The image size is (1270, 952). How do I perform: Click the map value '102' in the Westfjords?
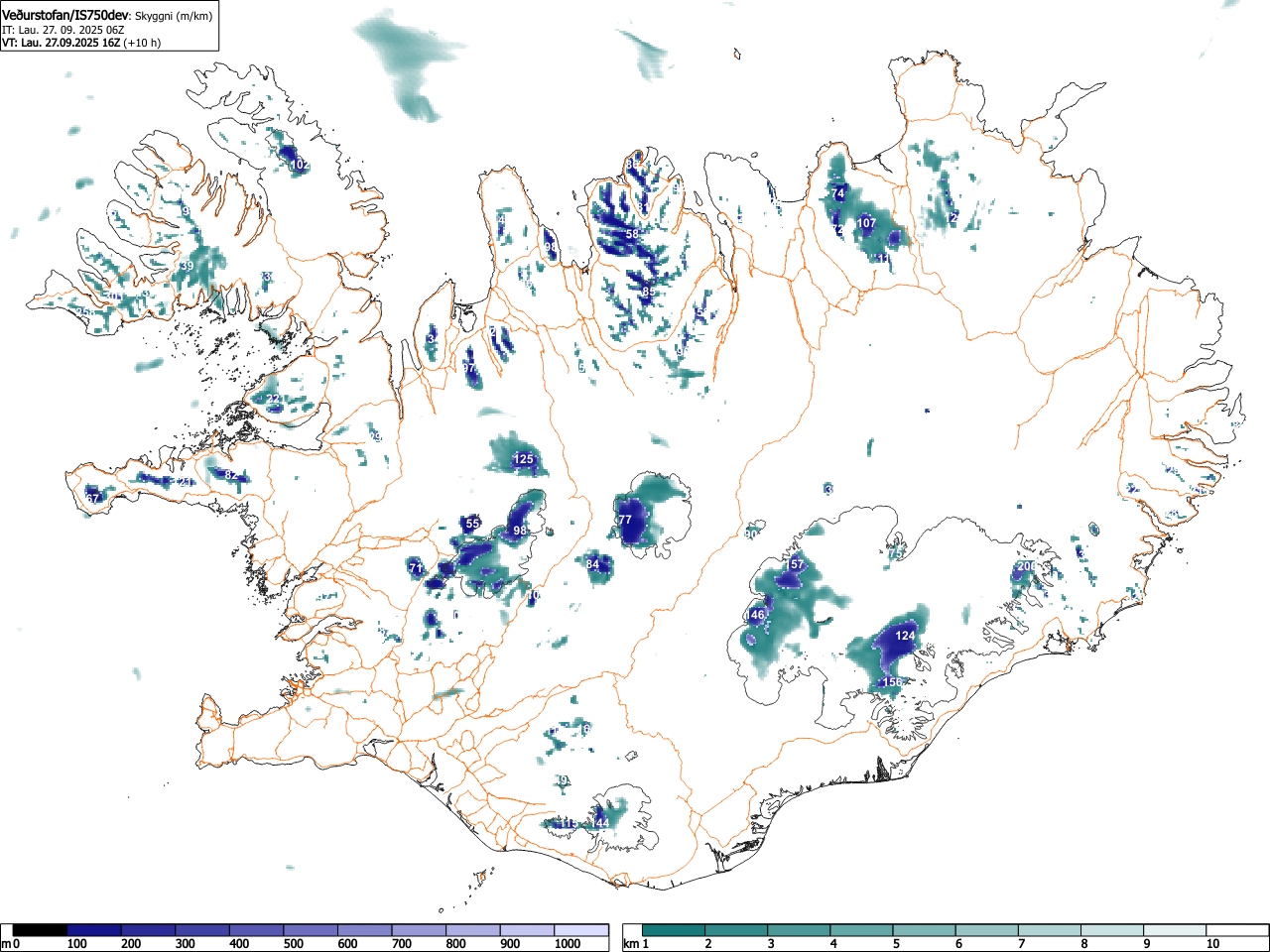pos(300,165)
